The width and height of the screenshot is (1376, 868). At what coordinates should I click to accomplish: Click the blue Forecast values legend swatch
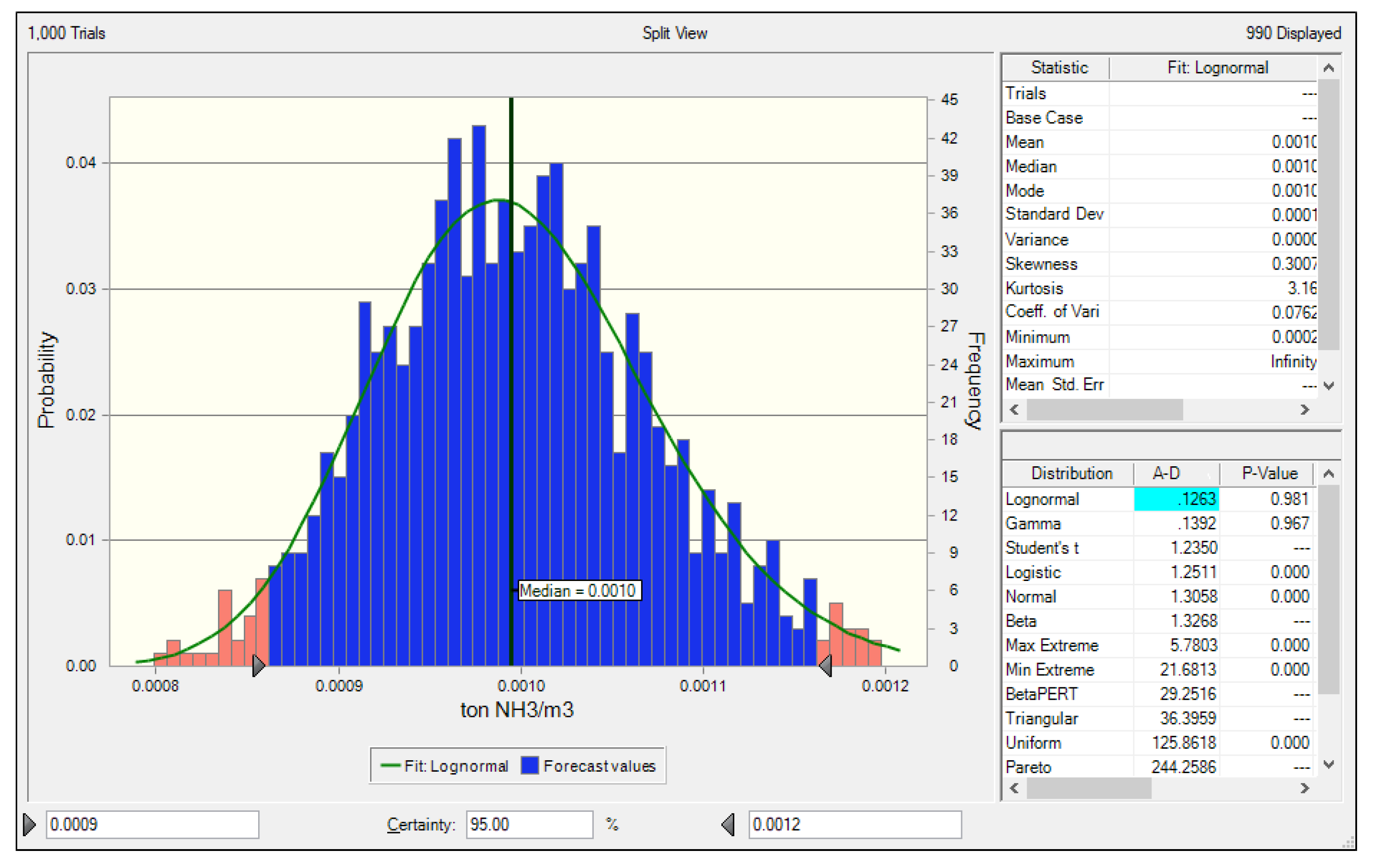tap(530, 766)
